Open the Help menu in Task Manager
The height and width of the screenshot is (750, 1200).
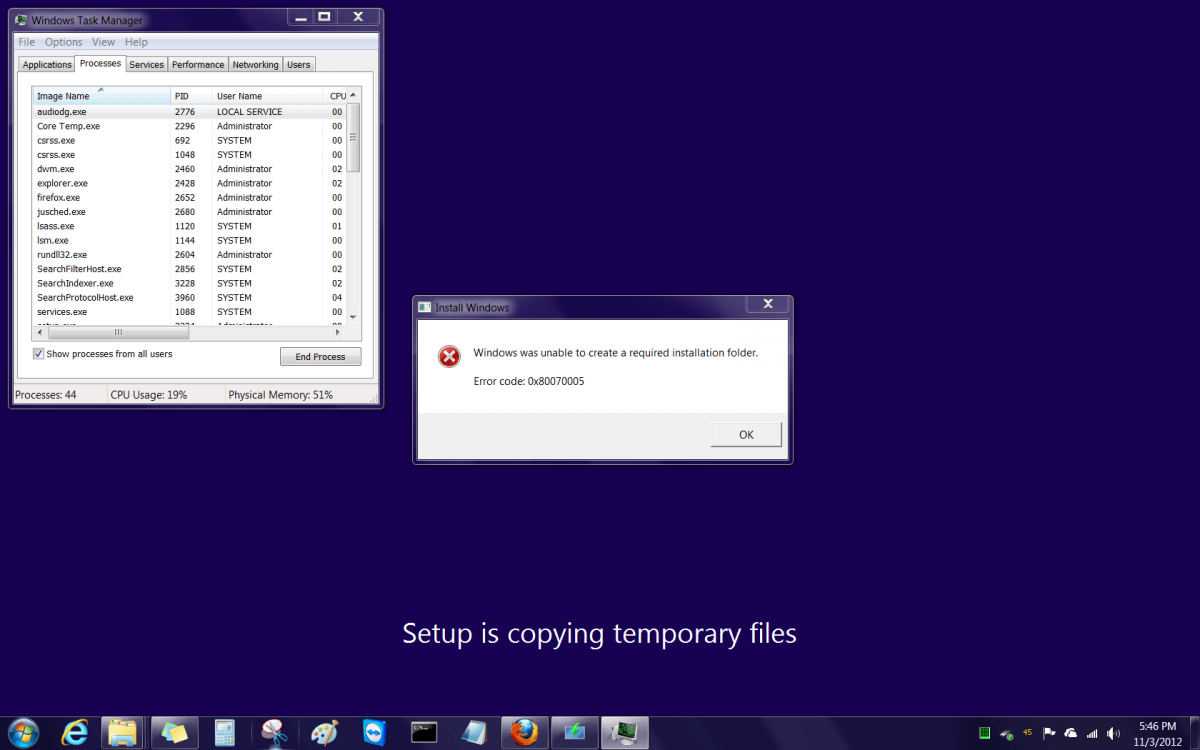pos(136,42)
